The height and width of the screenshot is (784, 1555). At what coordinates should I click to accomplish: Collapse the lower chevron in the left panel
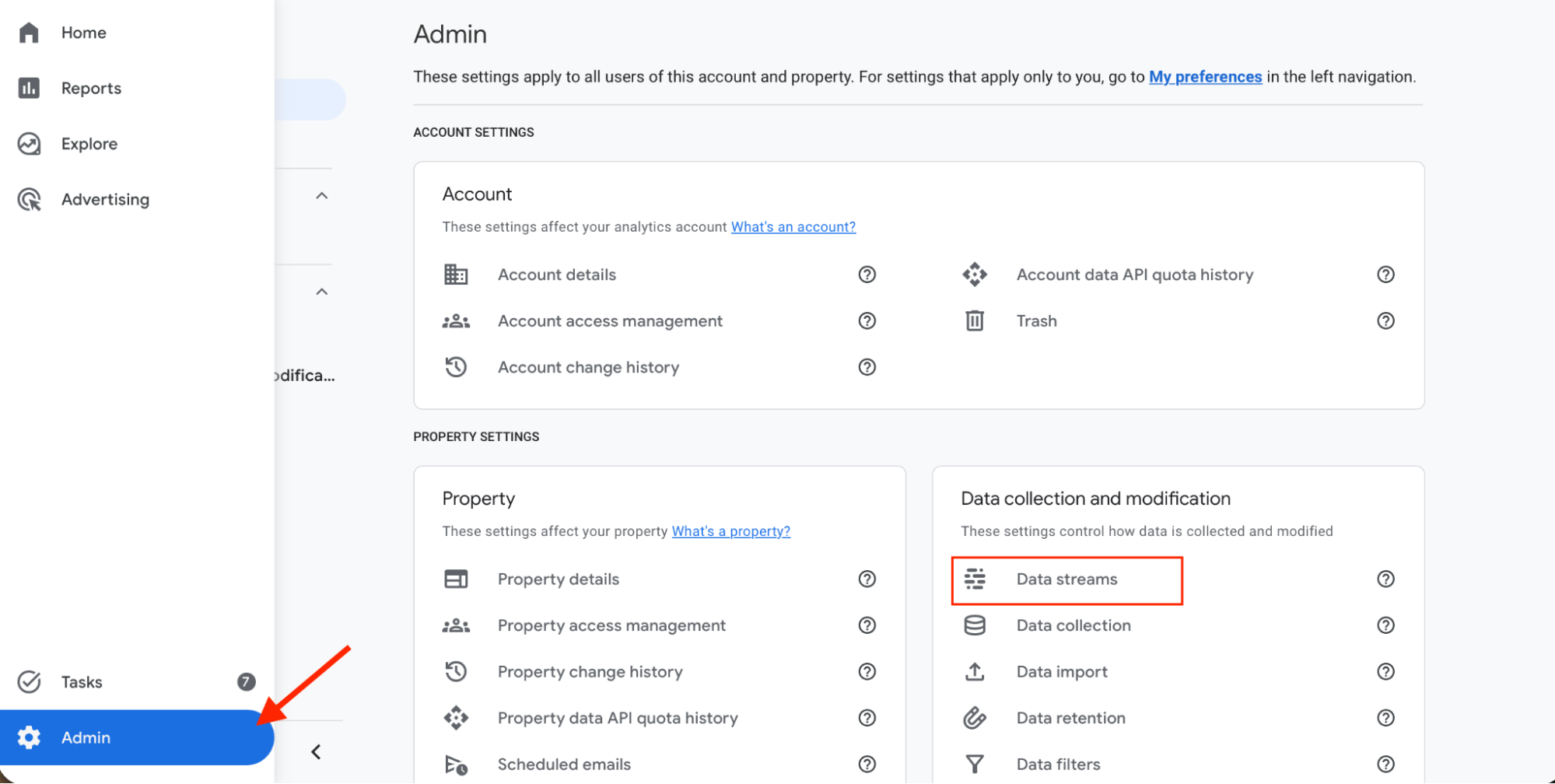pyautogui.click(x=322, y=291)
